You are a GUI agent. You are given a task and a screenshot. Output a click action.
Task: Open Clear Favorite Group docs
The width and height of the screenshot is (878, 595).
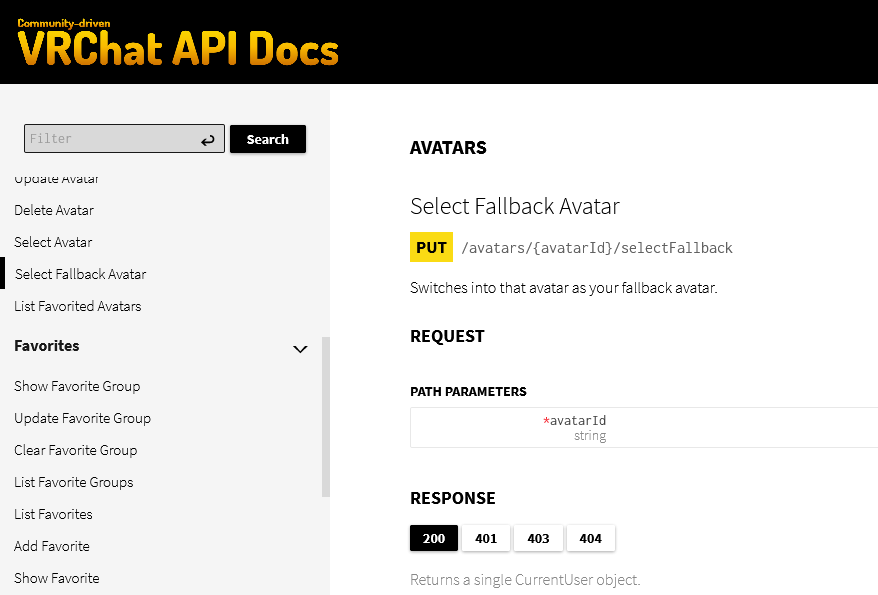click(x=76, y=450)
